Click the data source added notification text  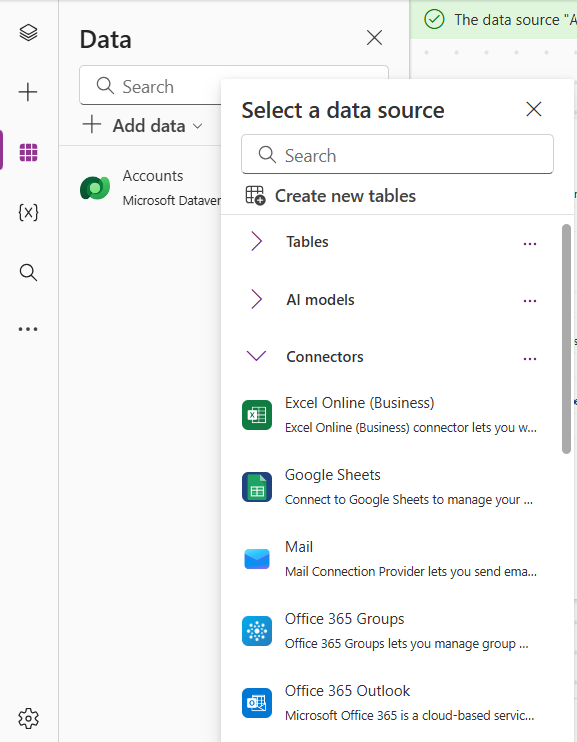515,20
